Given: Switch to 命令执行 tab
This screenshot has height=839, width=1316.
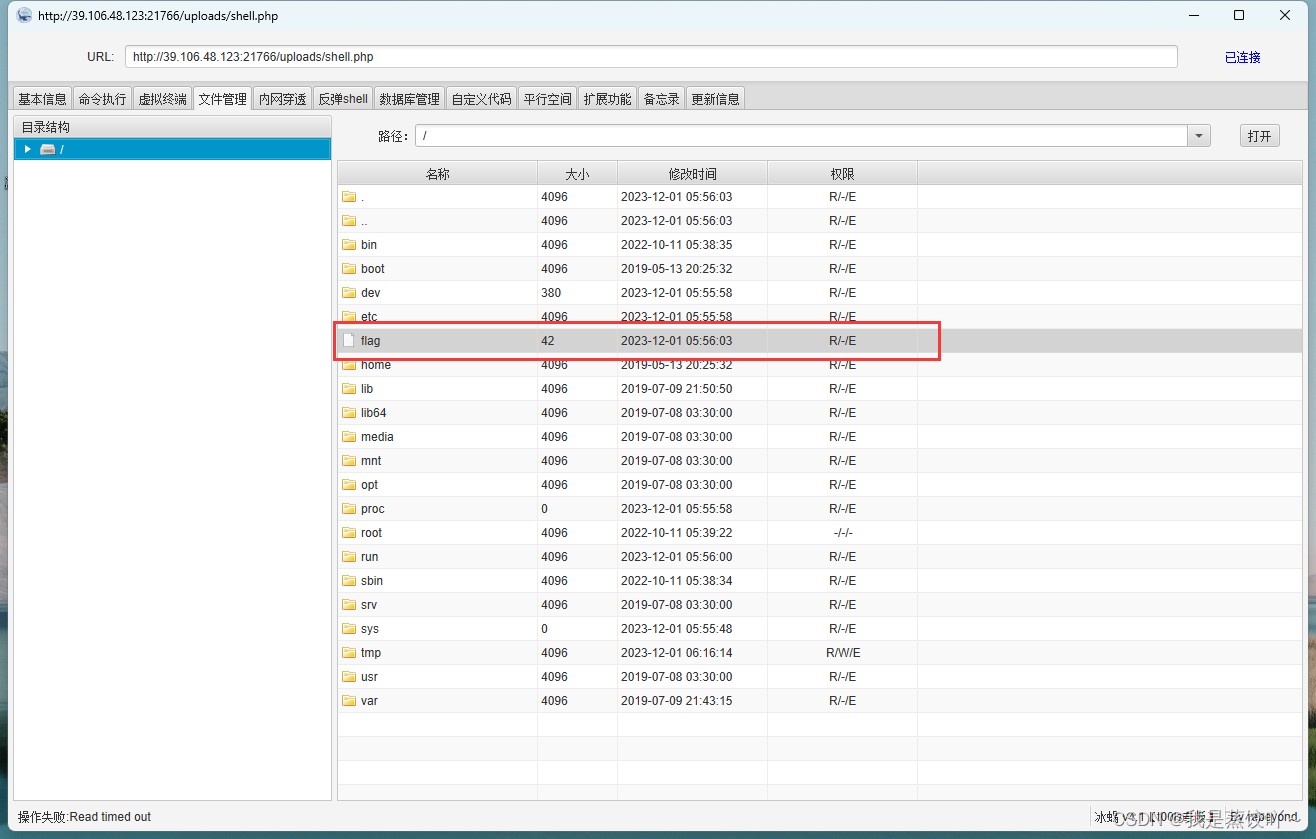Looking at the screenshot, I should pyautogui.click(x=102, y=99).
